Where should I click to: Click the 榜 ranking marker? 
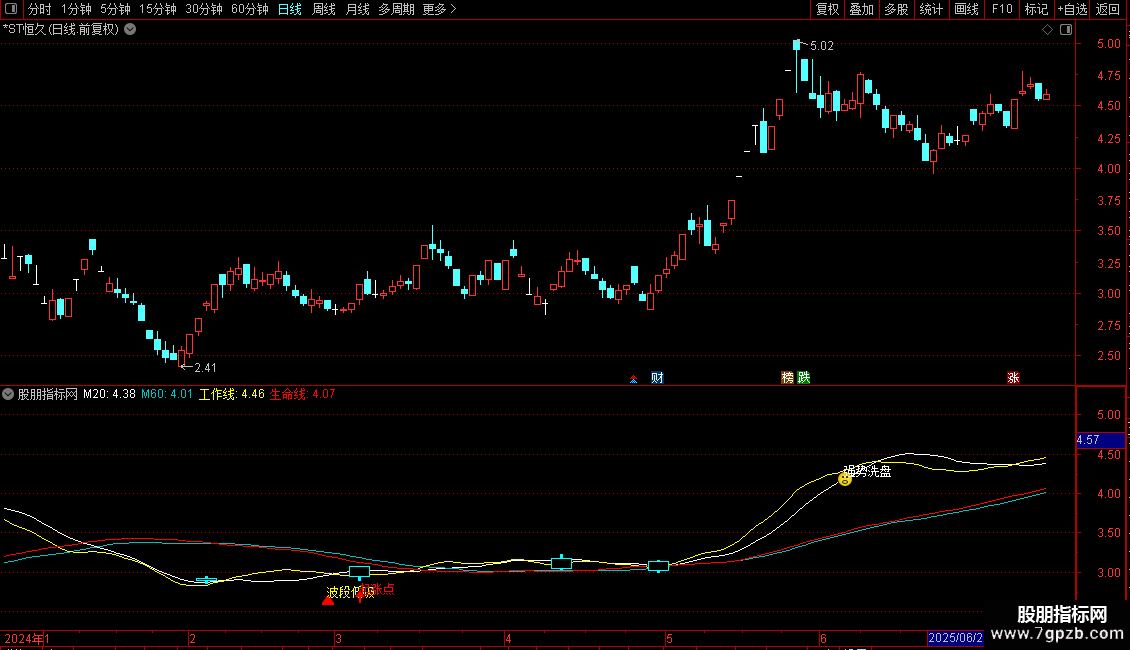click(x=787, y=378)
